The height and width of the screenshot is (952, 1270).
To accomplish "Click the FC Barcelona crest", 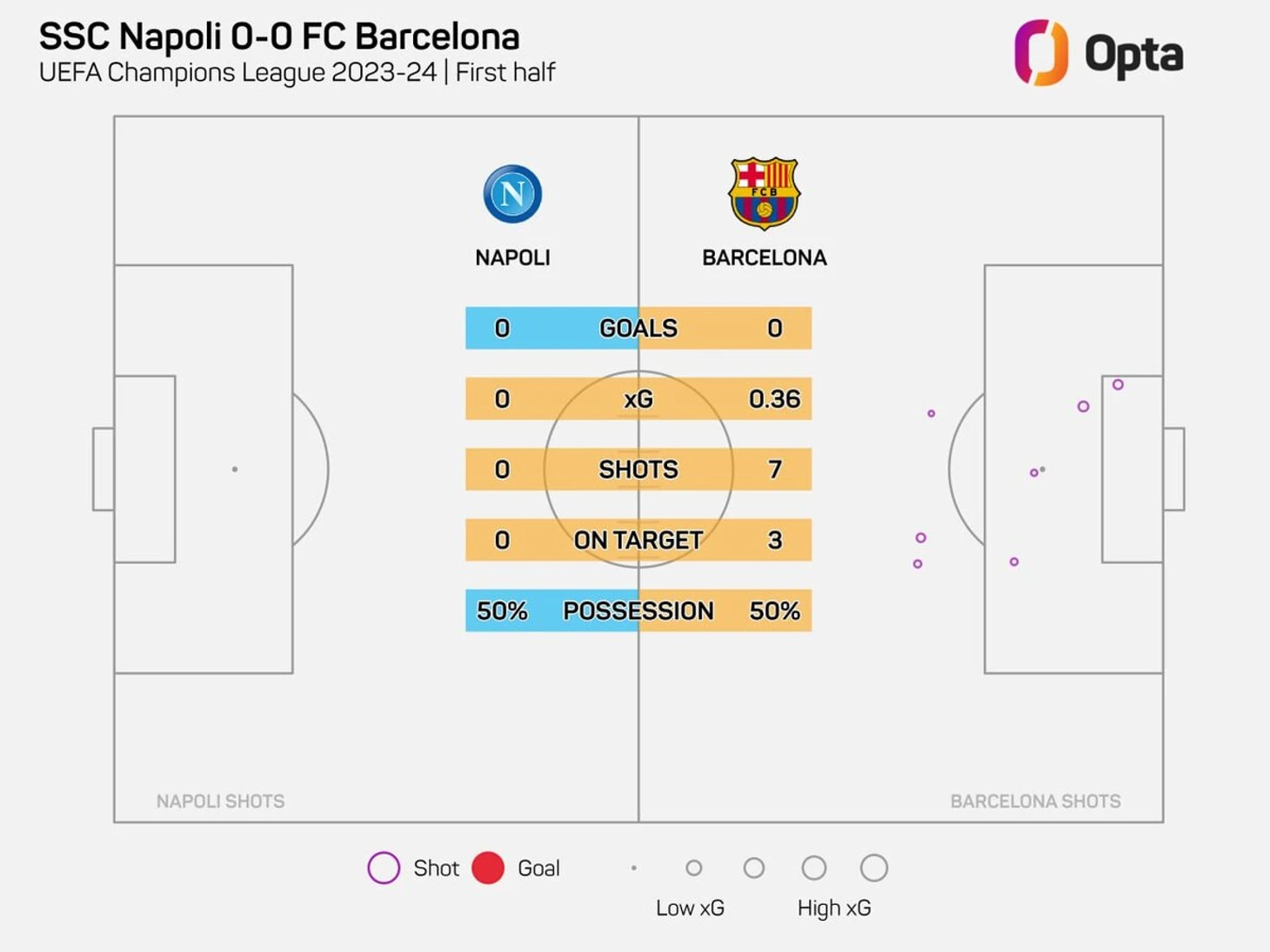I will click(765, 193).
